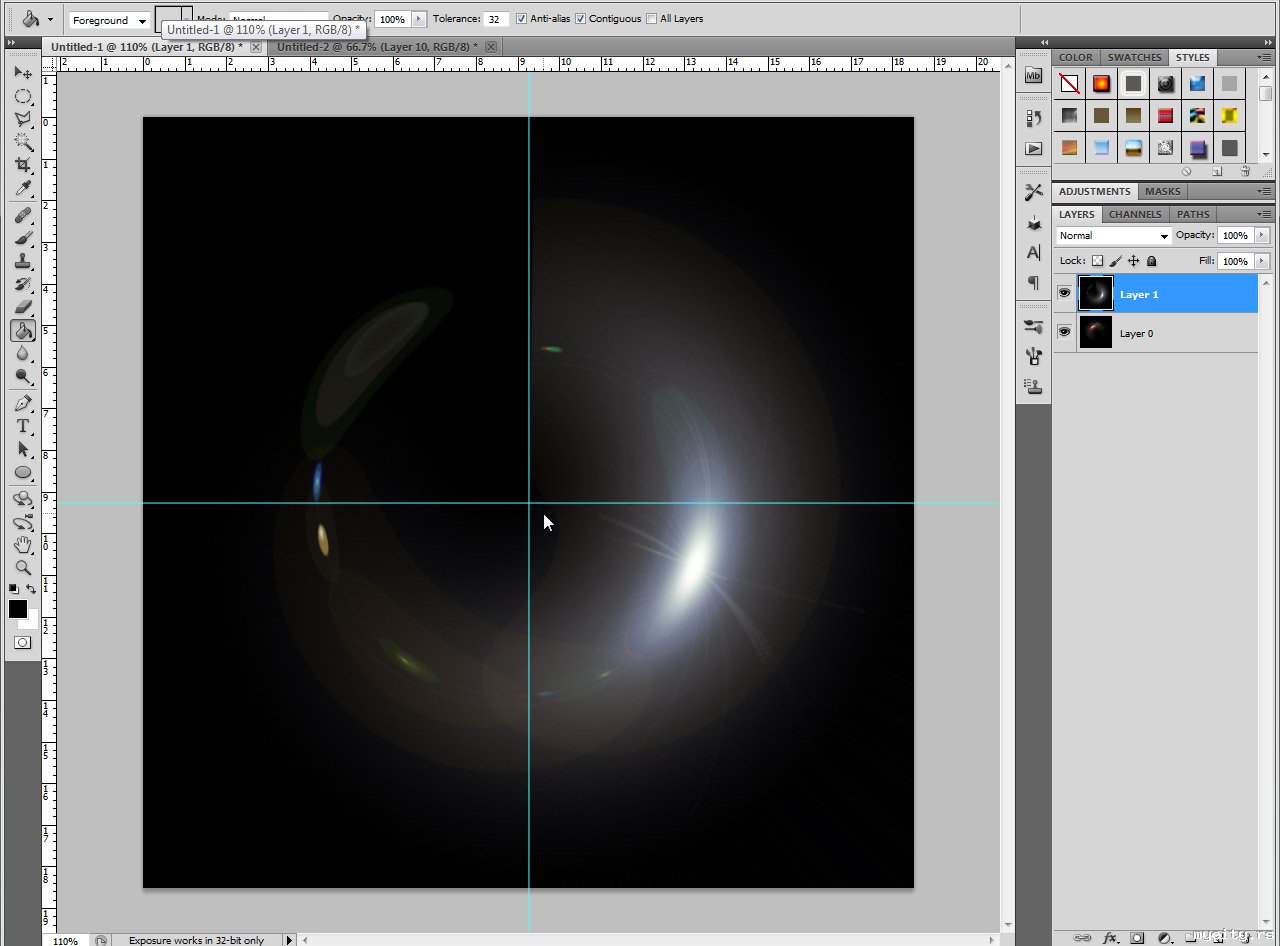Enable the All Layers checkbox
Screen dimensions: 1280x946
pos(652,19)
